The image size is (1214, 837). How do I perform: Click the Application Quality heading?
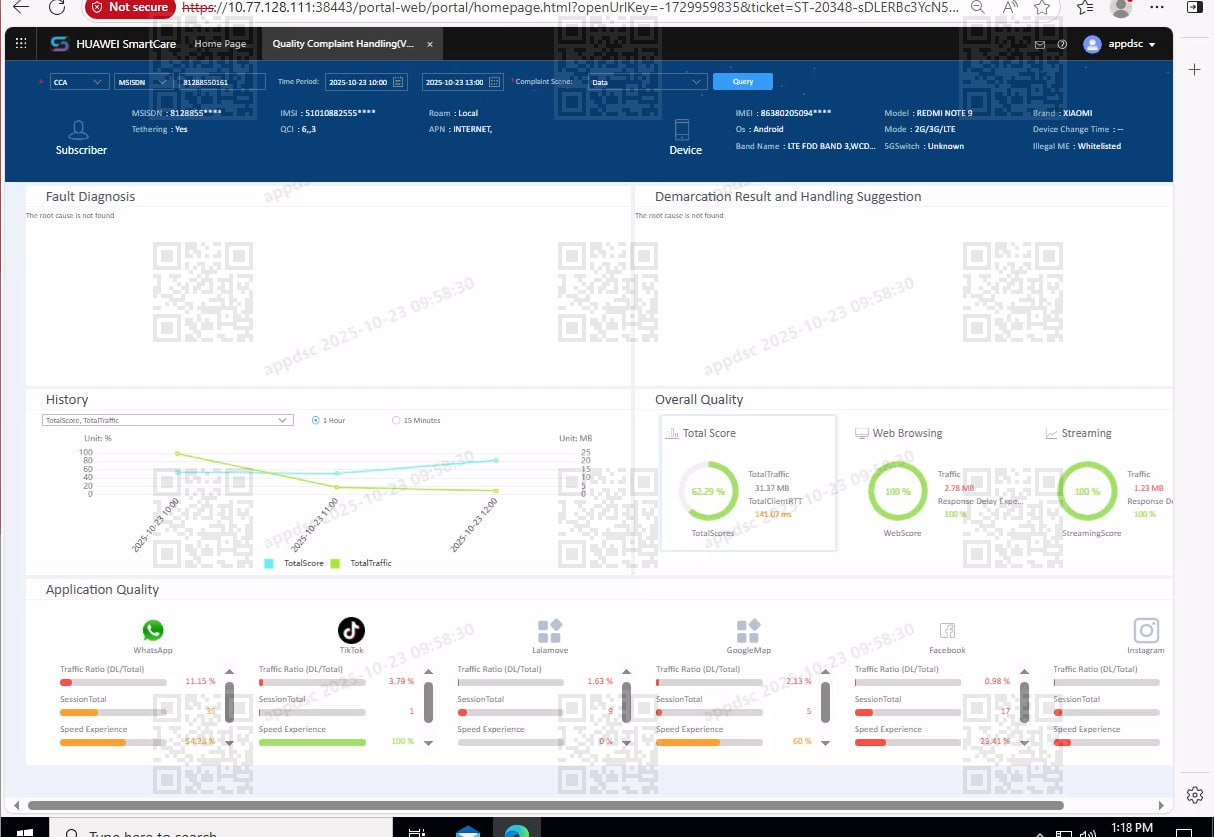coord(102,590)
